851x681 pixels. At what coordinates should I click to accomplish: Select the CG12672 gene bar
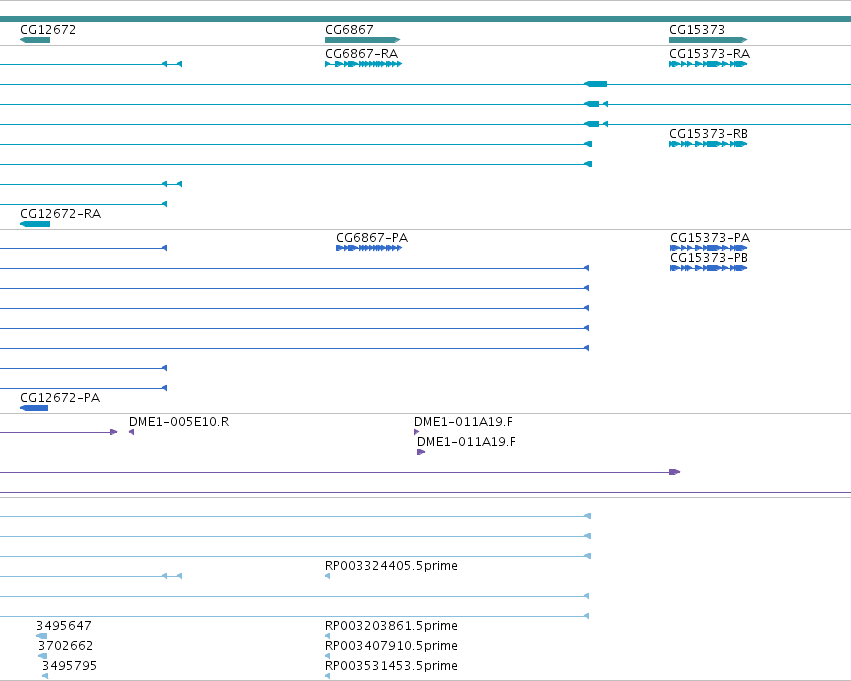tap(35, 40)
